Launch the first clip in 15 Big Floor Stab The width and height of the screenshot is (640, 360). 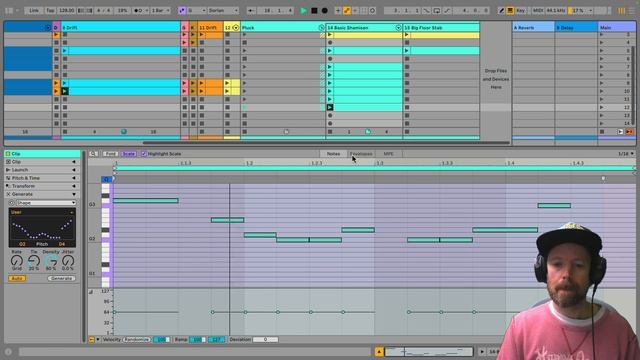407,35
